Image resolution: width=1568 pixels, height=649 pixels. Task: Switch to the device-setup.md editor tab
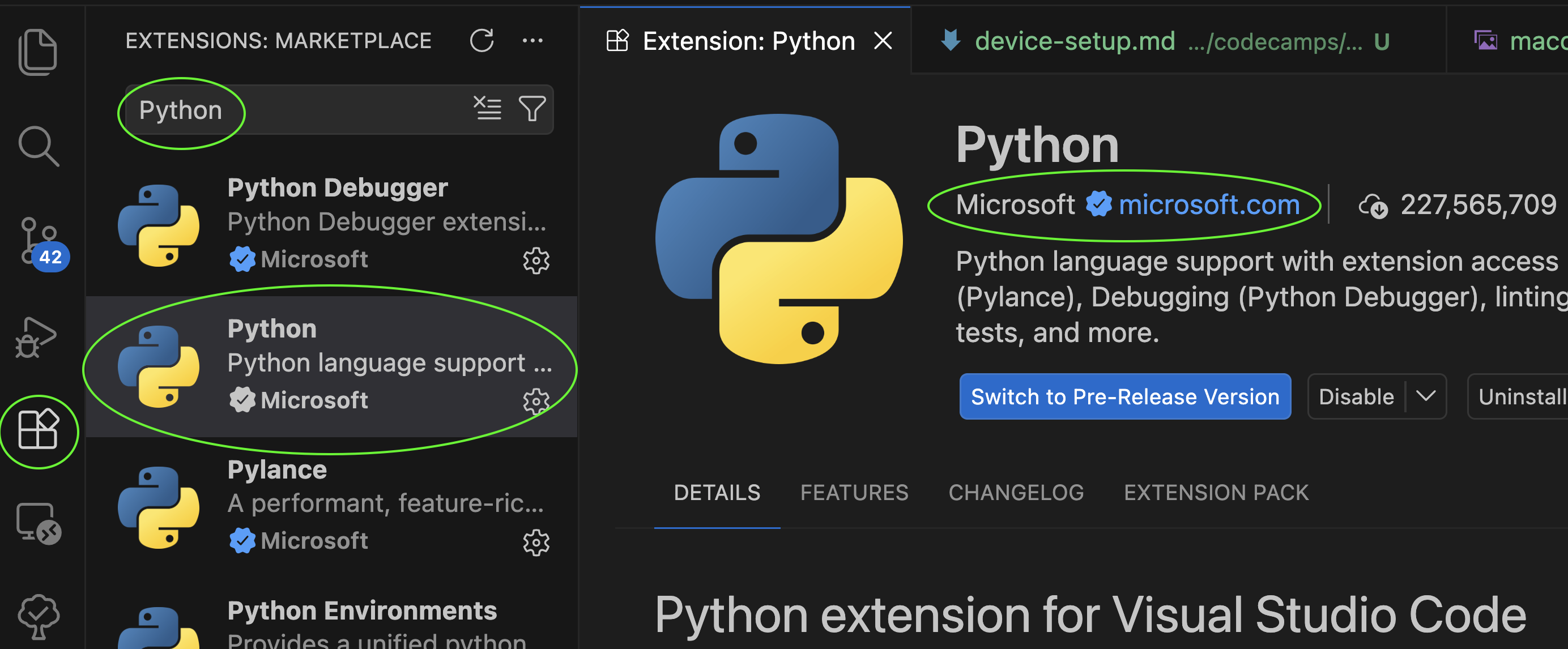click(1179, 41)
